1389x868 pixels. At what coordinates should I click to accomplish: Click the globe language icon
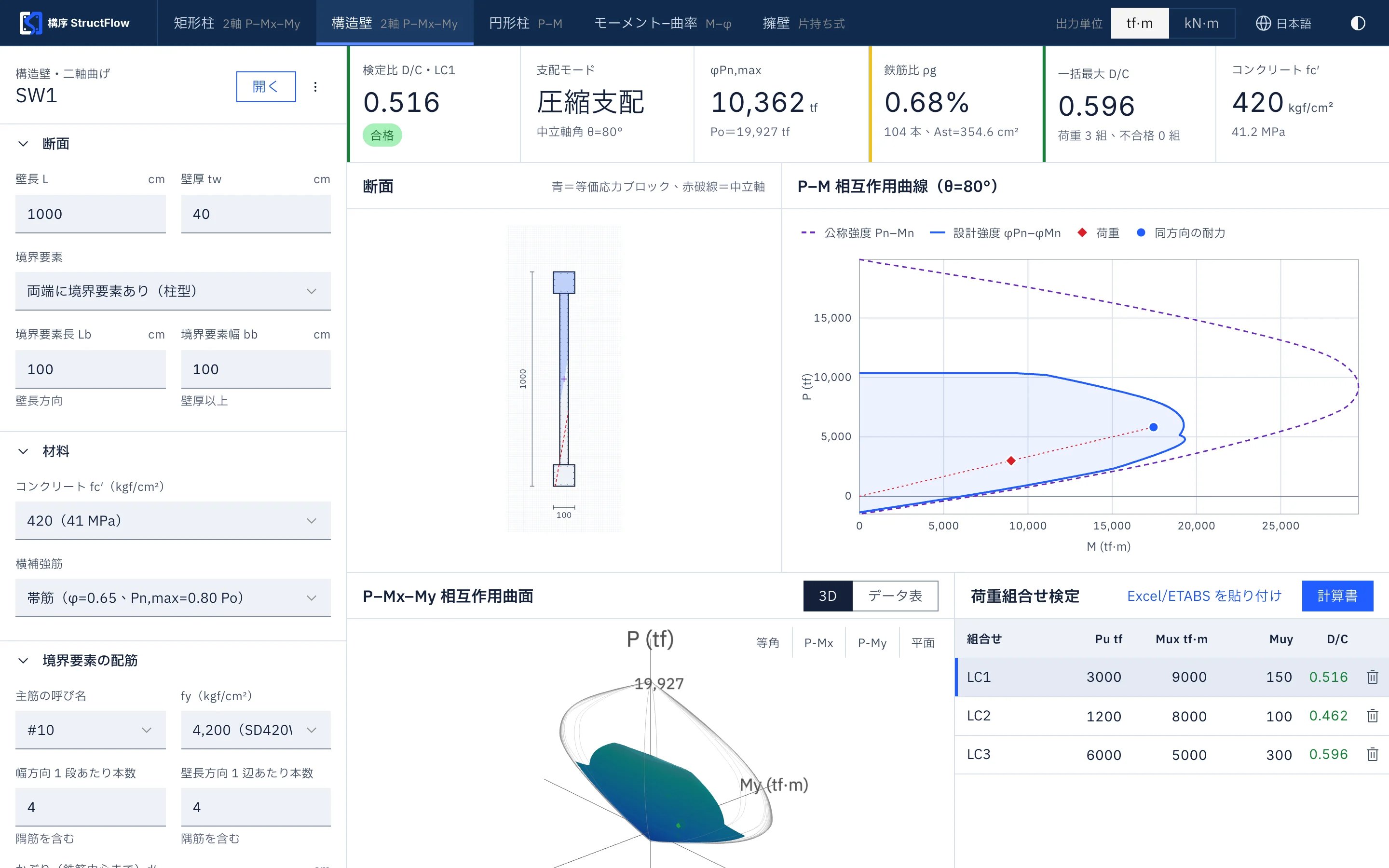coord(1263,23)
